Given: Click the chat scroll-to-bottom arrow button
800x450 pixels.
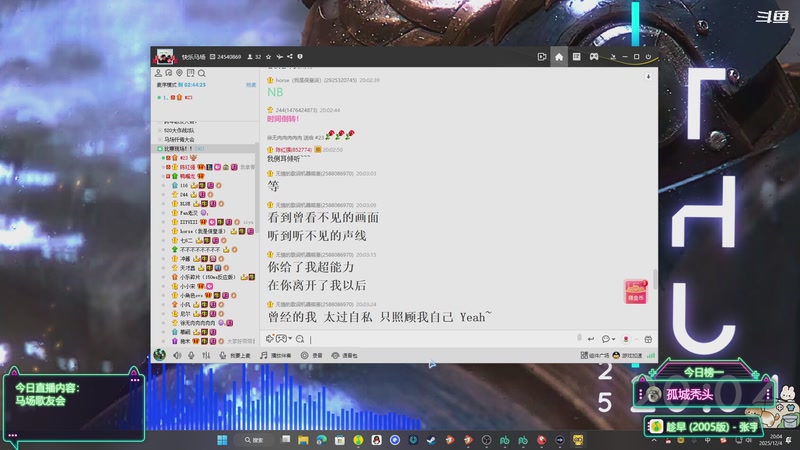Looking at the screenshot, I should pos(648,77).
